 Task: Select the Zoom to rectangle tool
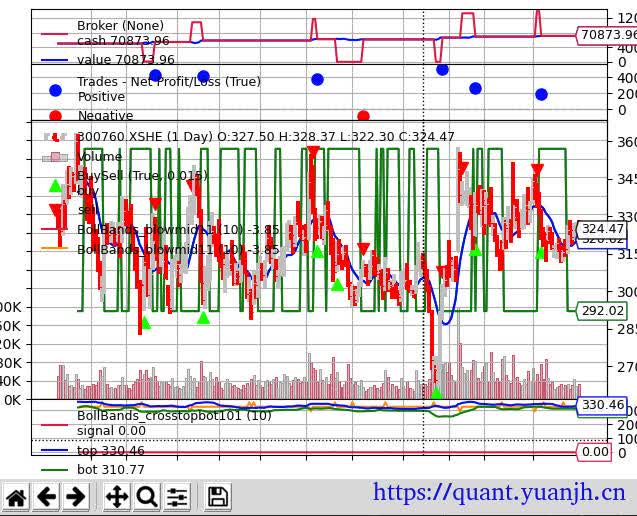pos(147,497)
